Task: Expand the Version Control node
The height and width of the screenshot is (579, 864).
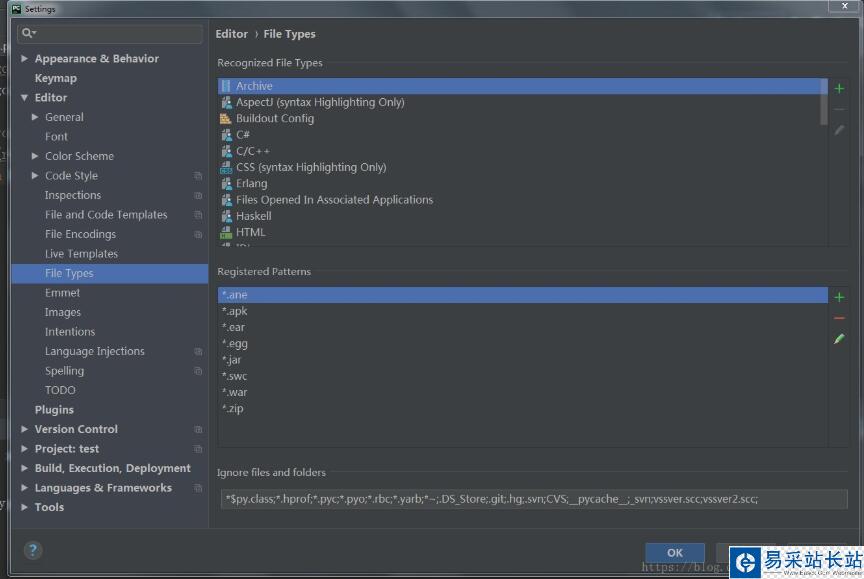Action: click(x=25, y=429)
